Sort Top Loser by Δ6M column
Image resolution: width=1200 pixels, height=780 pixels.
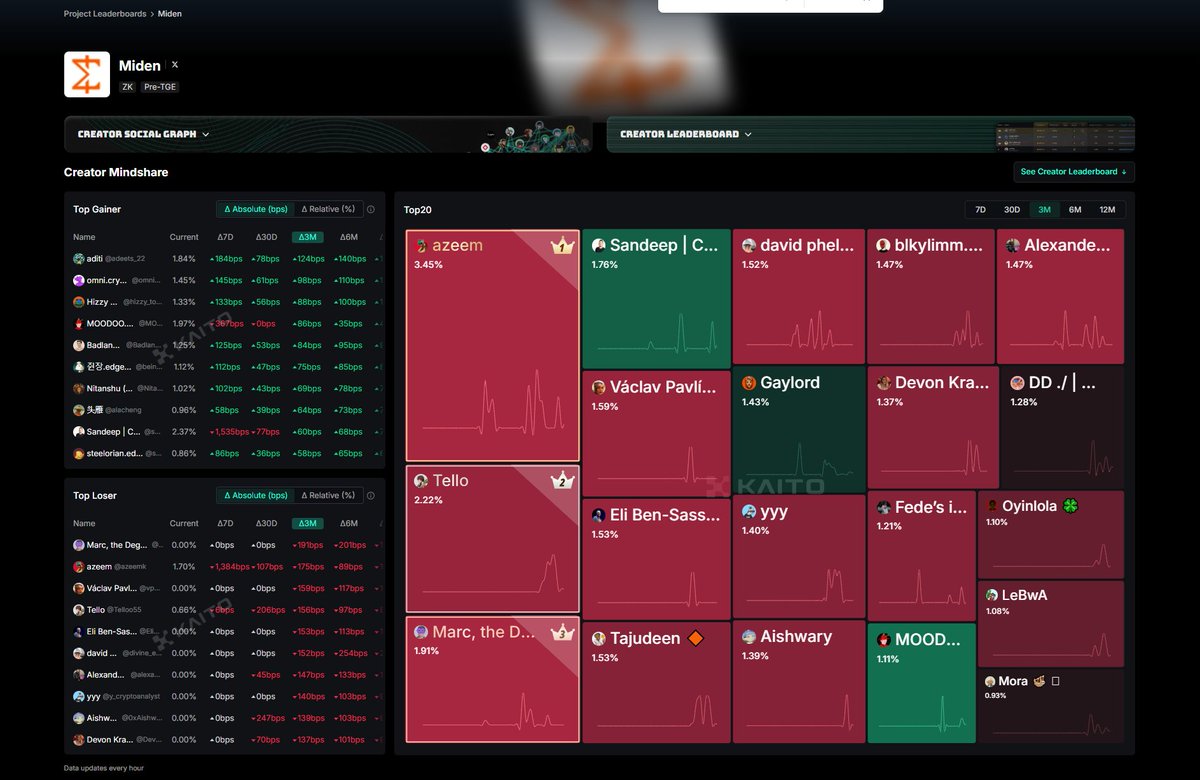349,523
